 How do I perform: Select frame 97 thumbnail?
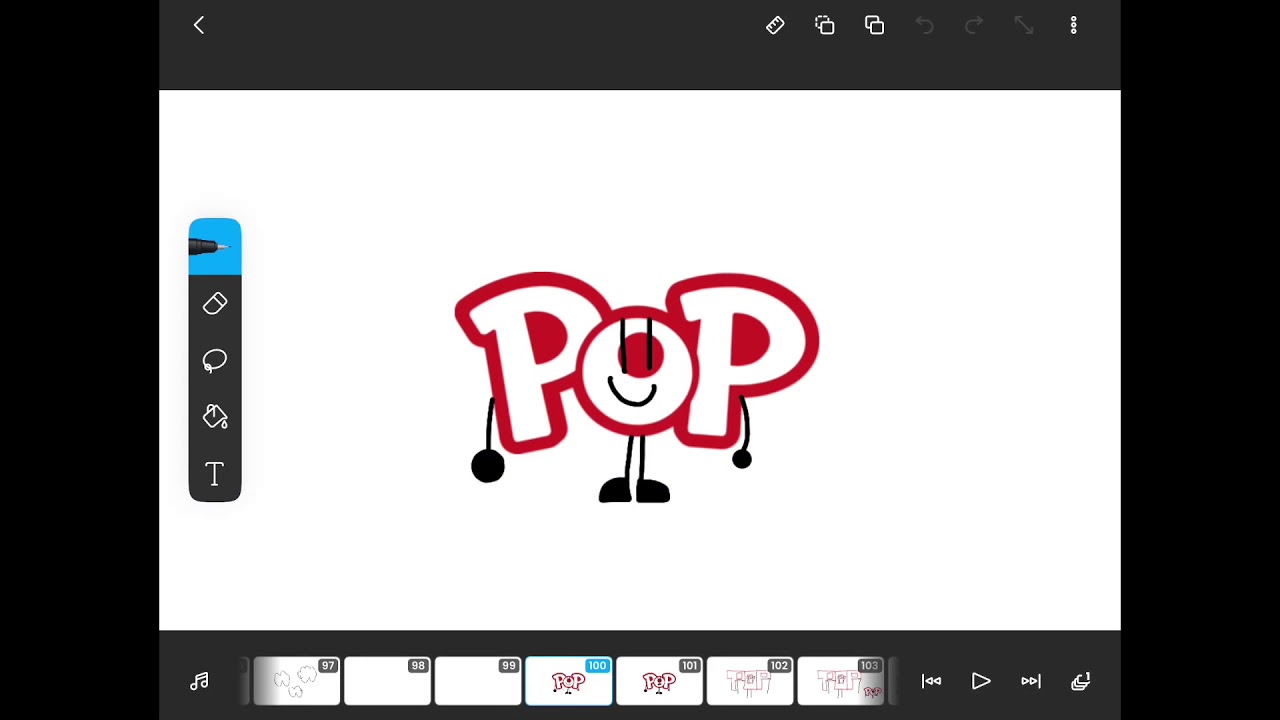297,681
